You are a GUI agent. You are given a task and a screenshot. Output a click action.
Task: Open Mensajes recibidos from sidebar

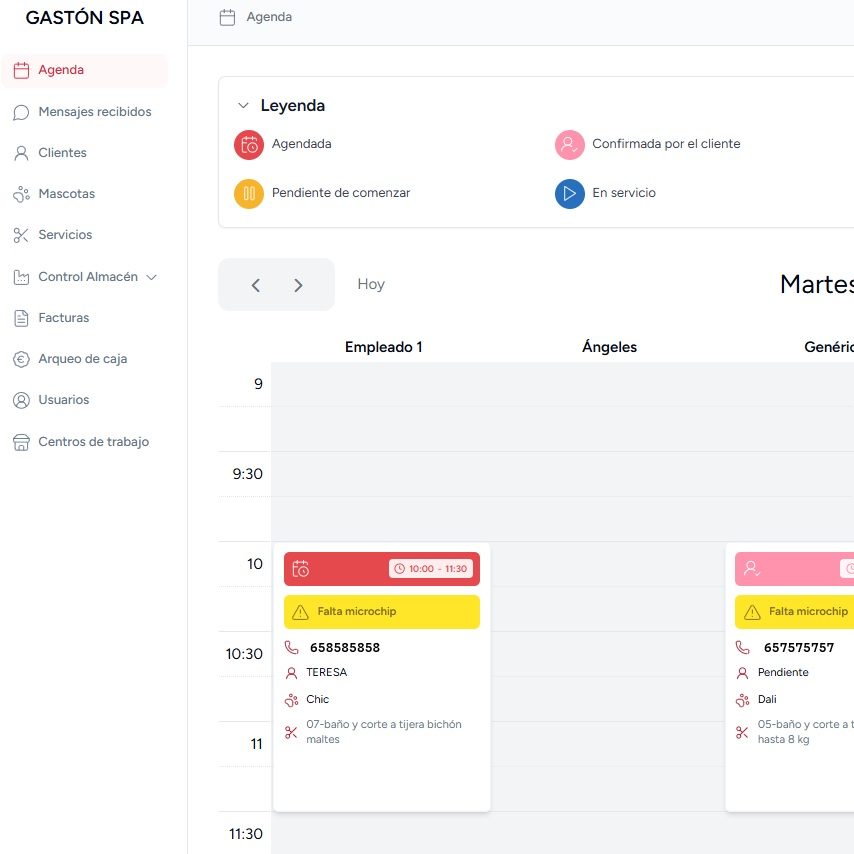95,112
